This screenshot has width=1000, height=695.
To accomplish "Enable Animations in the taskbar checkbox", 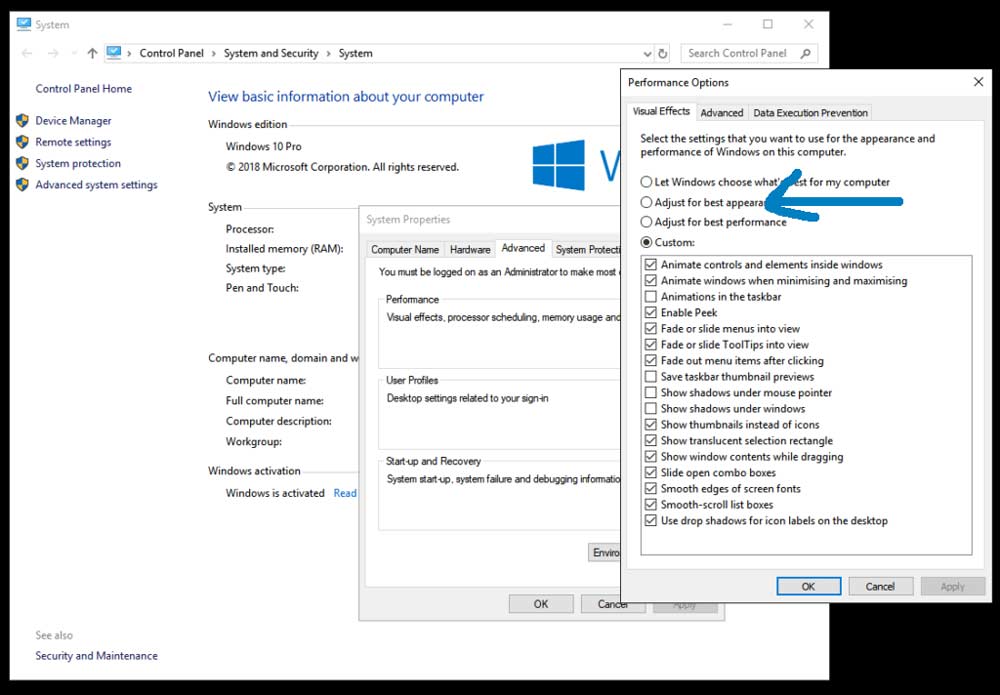I will coord(652,297).
